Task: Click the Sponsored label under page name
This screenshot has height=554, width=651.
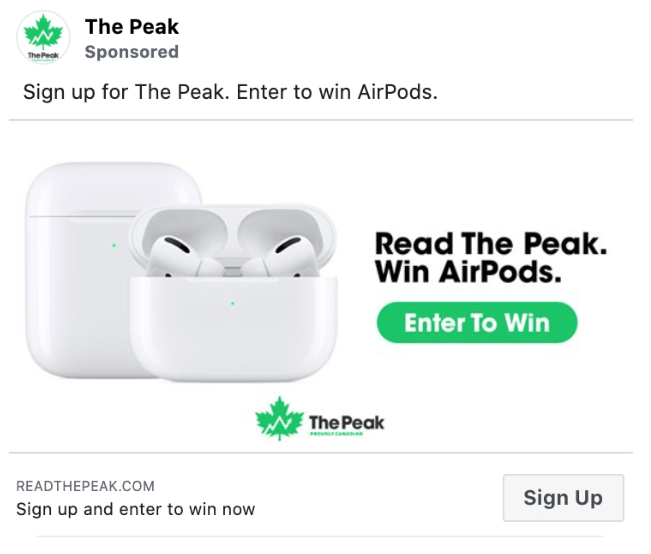Action: click(x=132, y=52)
